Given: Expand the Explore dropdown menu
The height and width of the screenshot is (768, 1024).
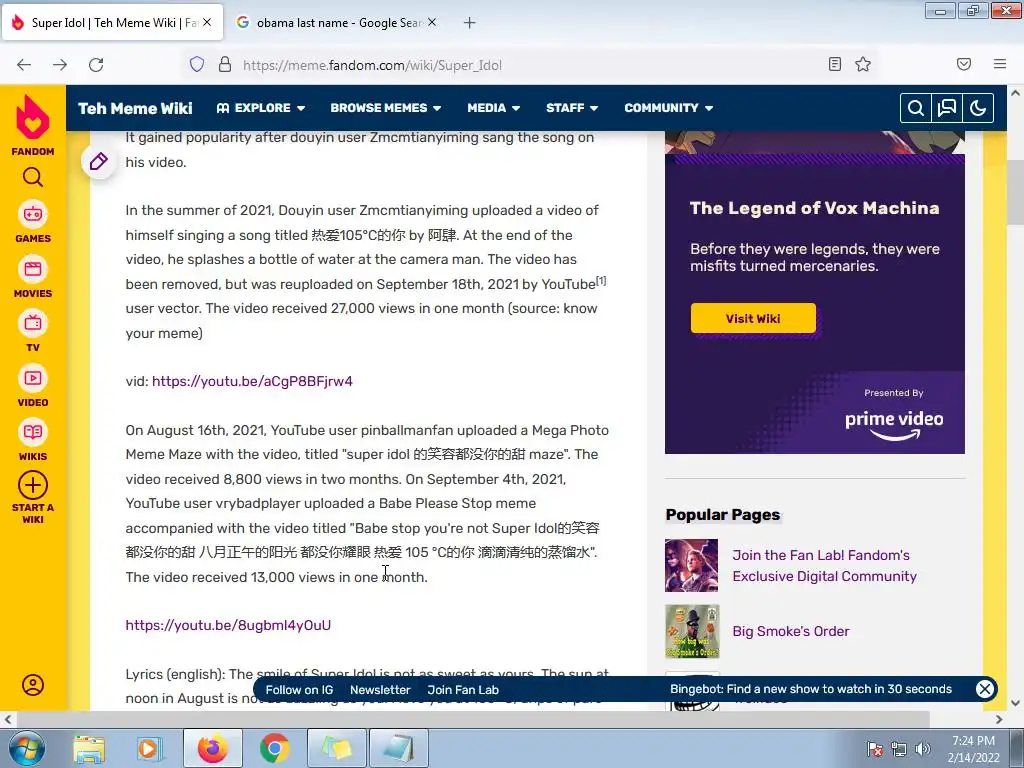Looking at the screenshot, I should [x=261, y=108].
